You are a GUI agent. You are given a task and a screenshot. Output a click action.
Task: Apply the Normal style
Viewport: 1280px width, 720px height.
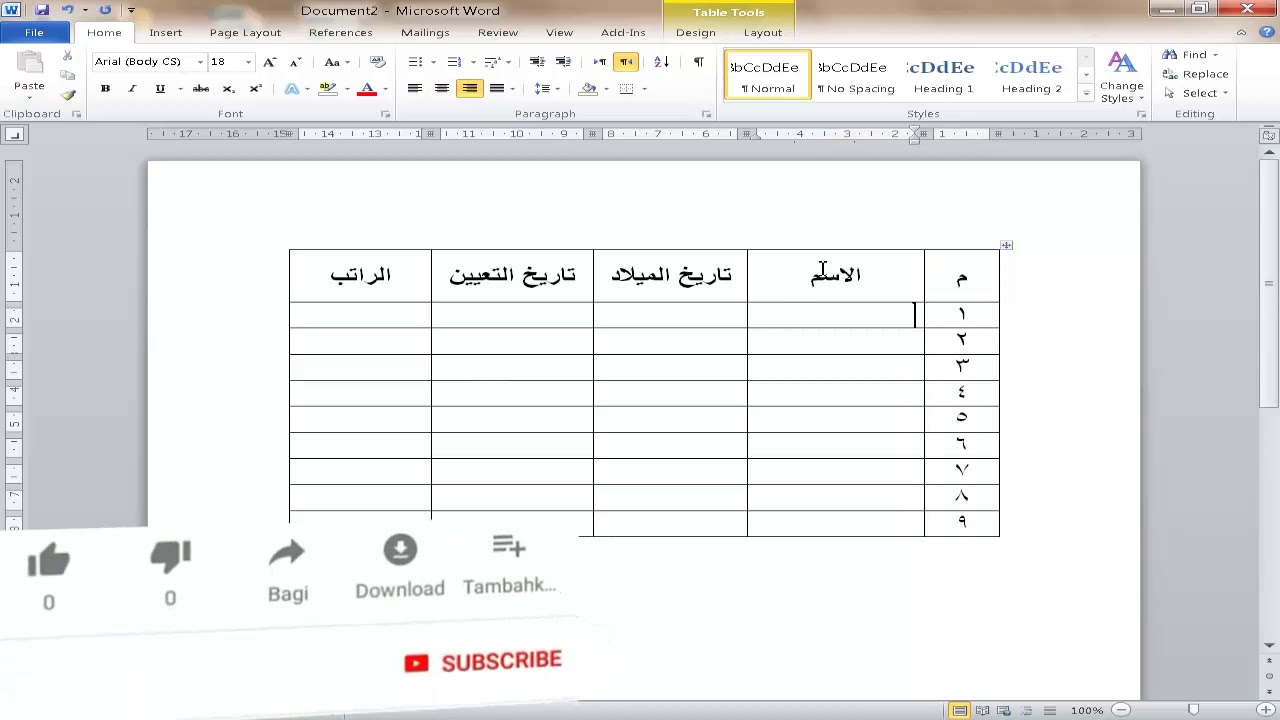pyautogui.click(x=767, y=75)
